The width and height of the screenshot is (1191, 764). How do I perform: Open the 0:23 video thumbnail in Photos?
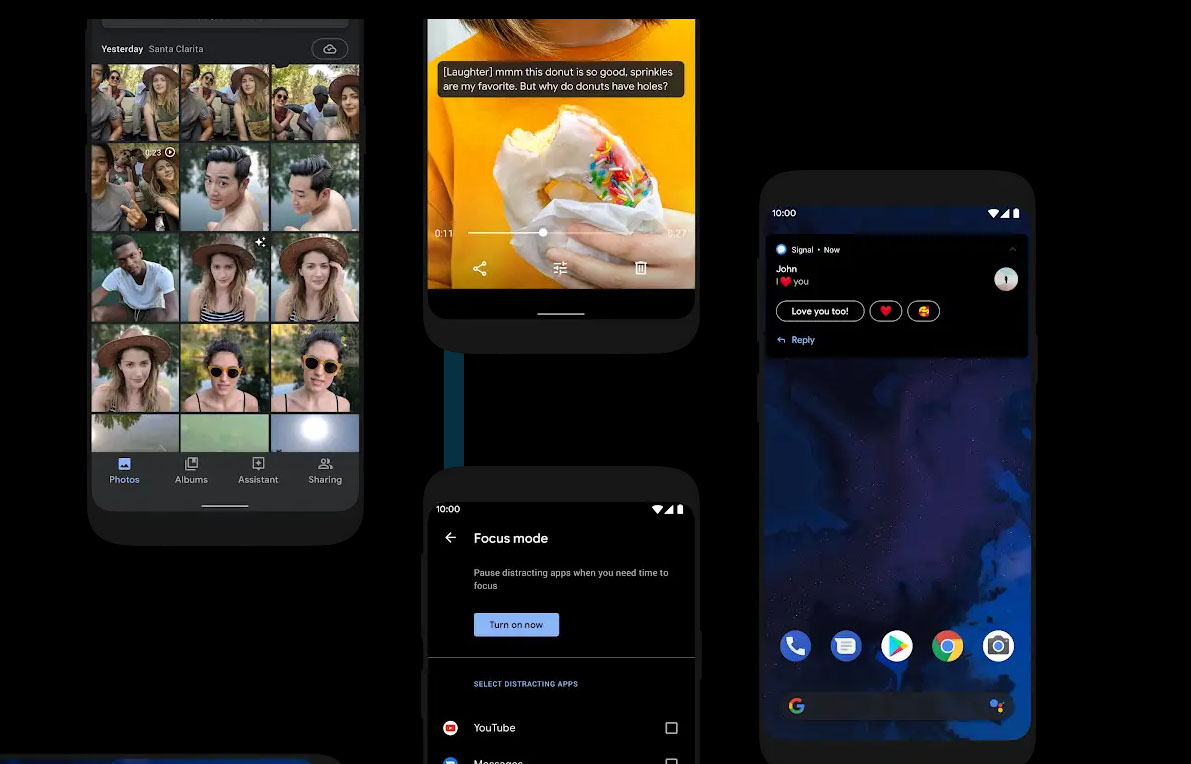(x=135, y=187)
